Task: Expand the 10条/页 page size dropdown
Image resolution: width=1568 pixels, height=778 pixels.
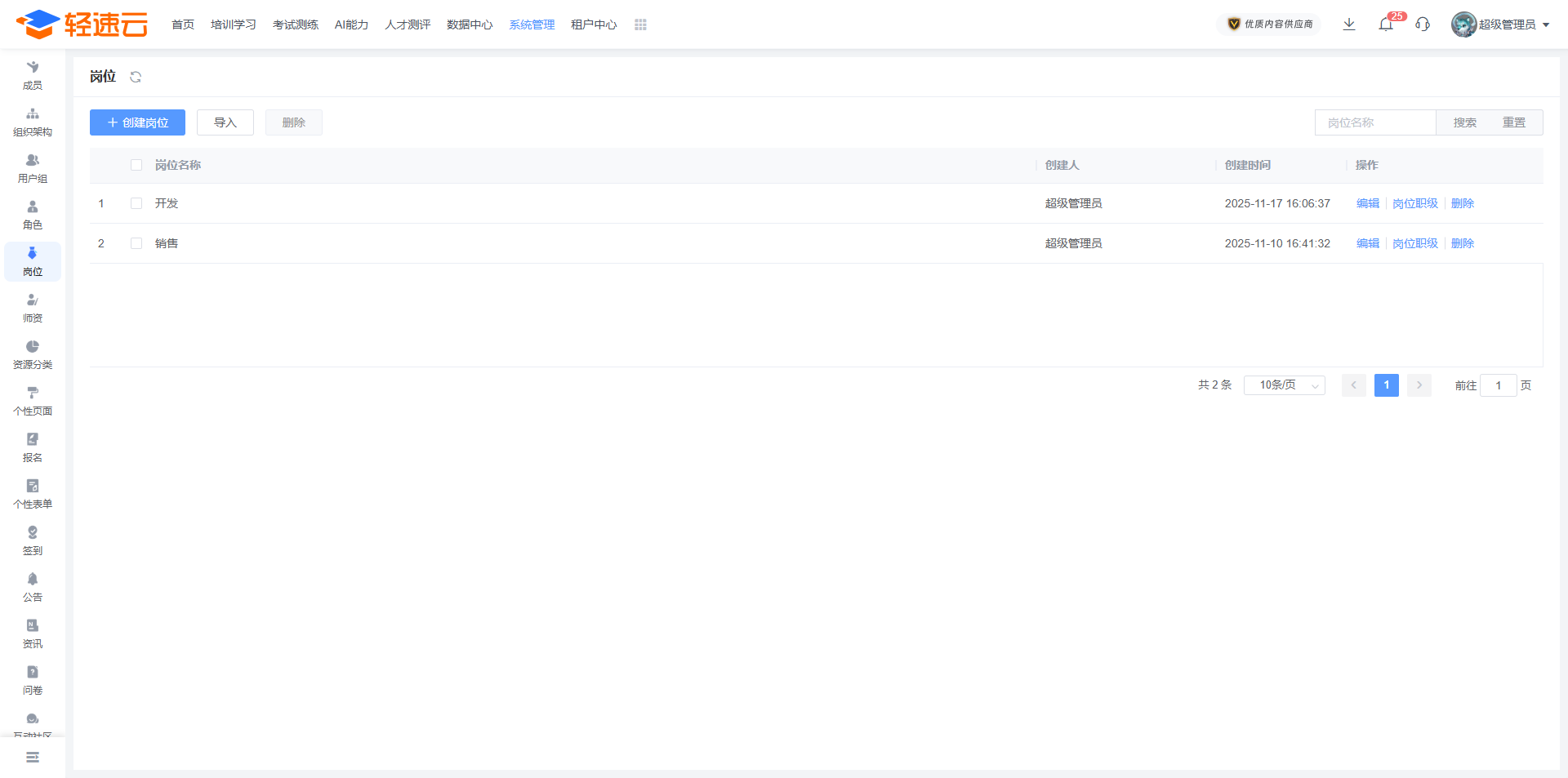Action: [x=1284, y=385]
